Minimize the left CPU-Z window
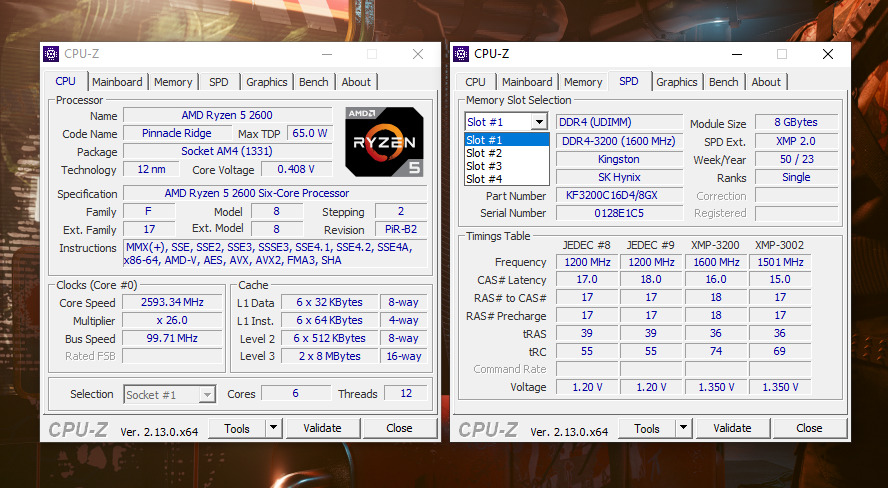The image size is (888, 488). [x=327, y=54]
